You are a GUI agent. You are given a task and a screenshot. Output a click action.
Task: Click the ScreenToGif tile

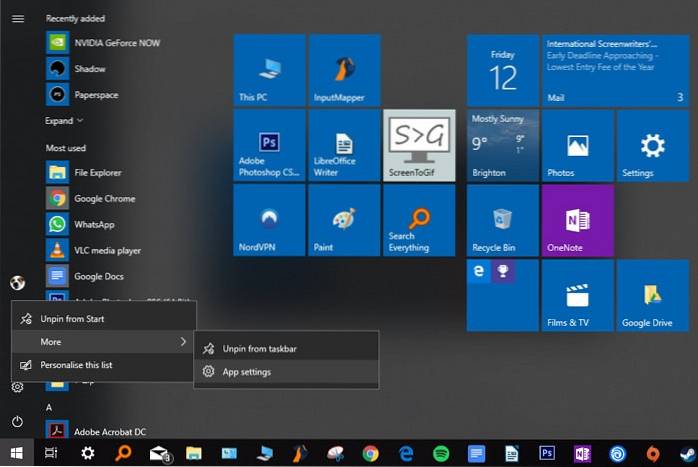(x=419, y=146)
